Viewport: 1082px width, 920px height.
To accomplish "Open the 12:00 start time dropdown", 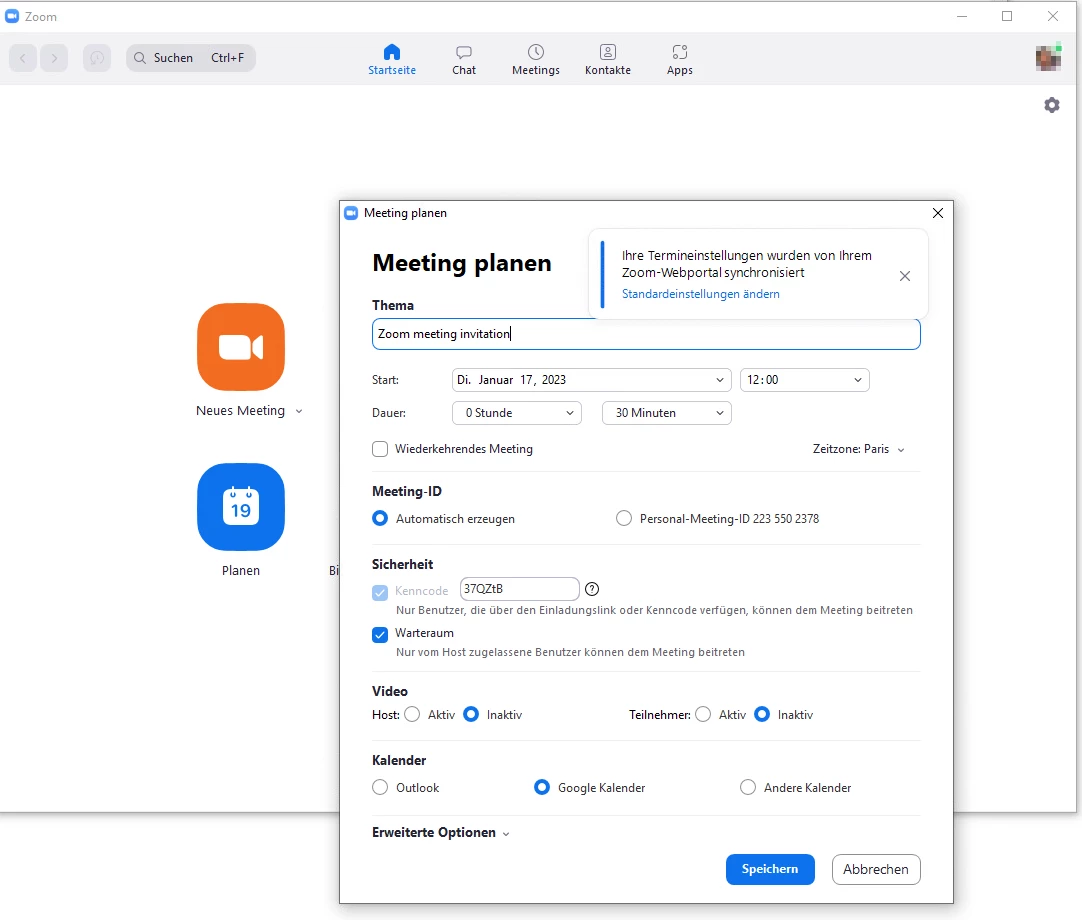I will tap(805, 380).
